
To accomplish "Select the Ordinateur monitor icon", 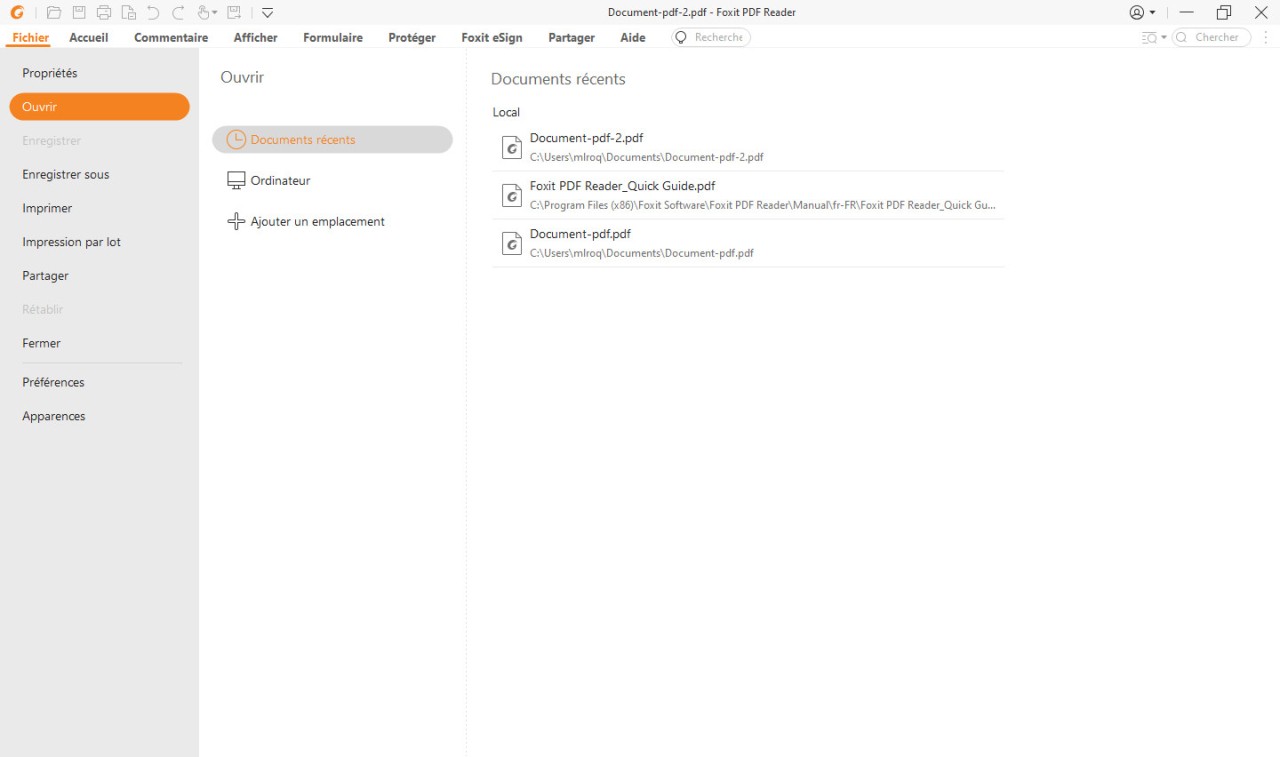I will pos(236,181).
